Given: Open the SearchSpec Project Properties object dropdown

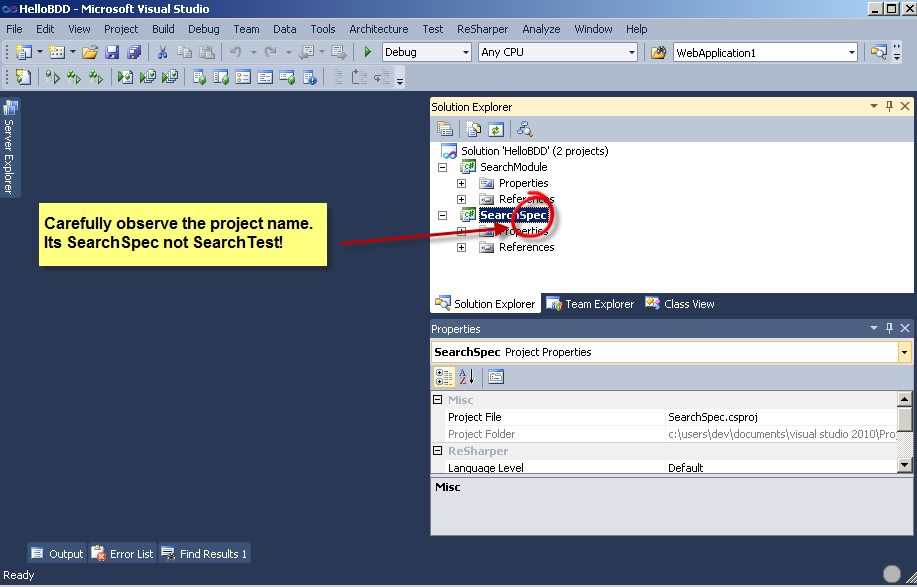Looking at the screenshot, I should pyautogui.click(x=905, y=352).
